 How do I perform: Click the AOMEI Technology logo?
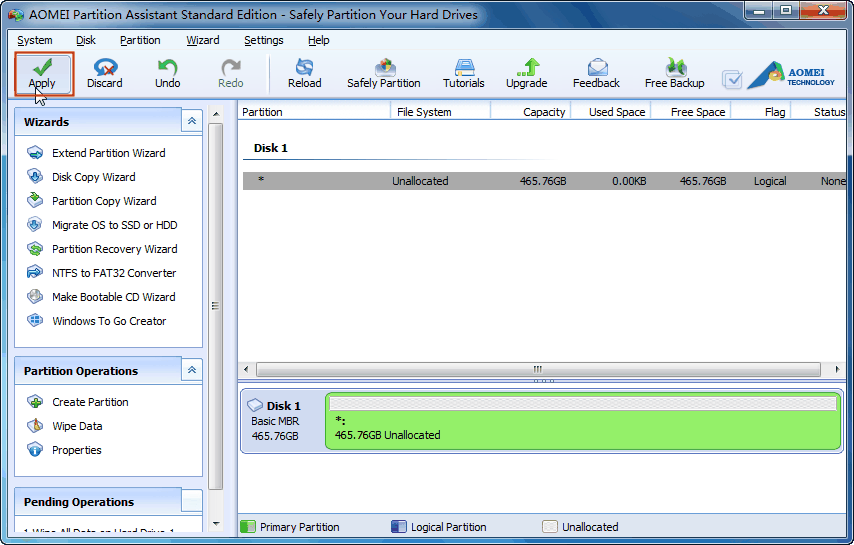coord(791,75)
